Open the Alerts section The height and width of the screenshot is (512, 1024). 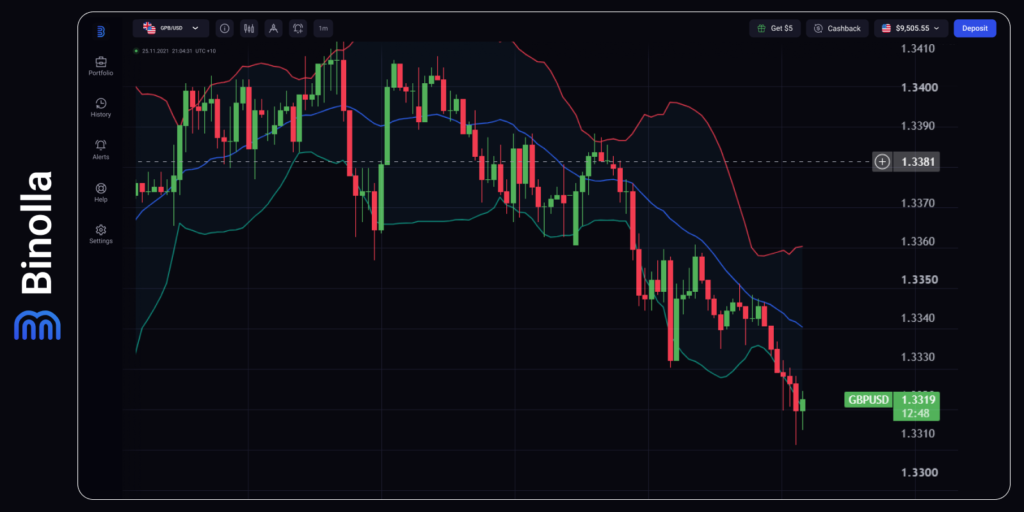(x=101, y=150)
